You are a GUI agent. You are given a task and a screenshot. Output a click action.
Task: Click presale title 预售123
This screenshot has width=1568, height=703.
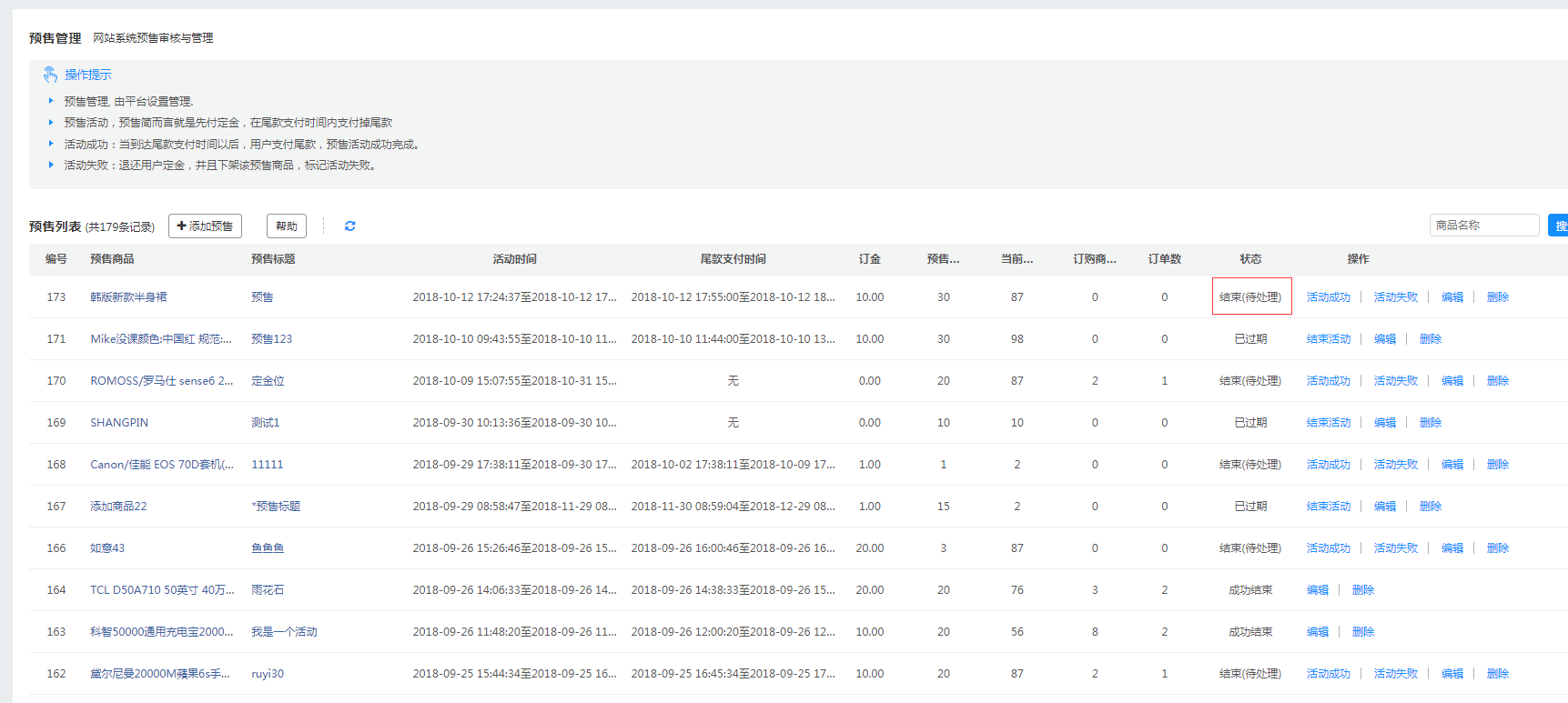pyautogui.click(x=271, y=339)
